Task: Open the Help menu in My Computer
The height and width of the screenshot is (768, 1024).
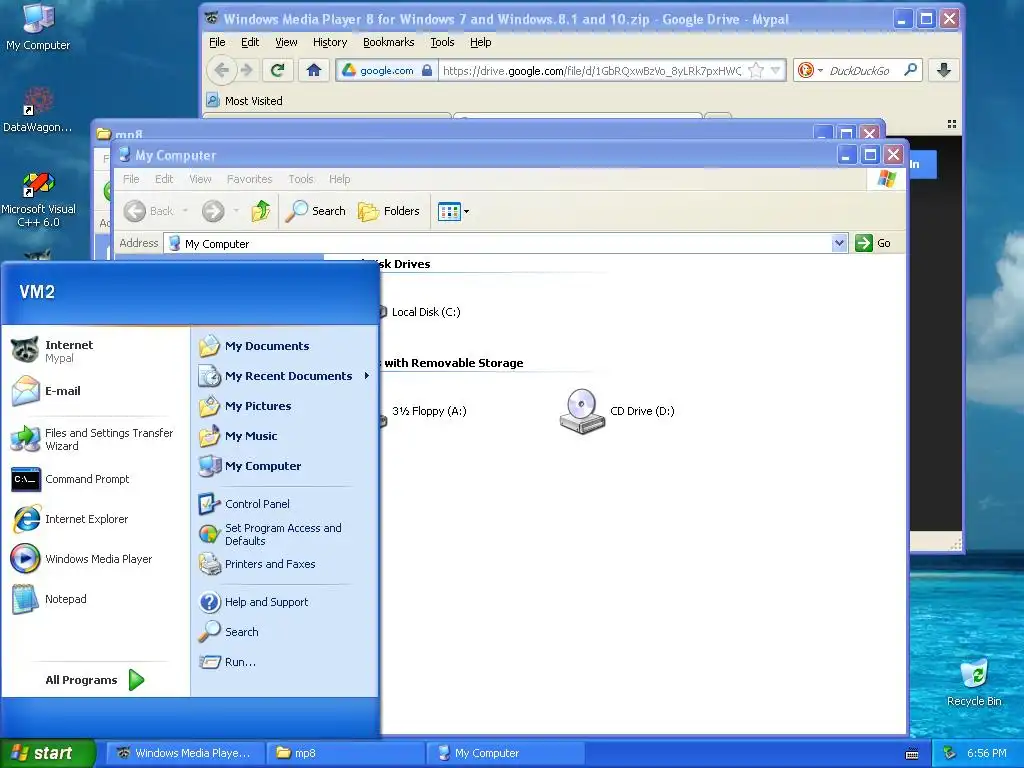Action: (340, 179)
